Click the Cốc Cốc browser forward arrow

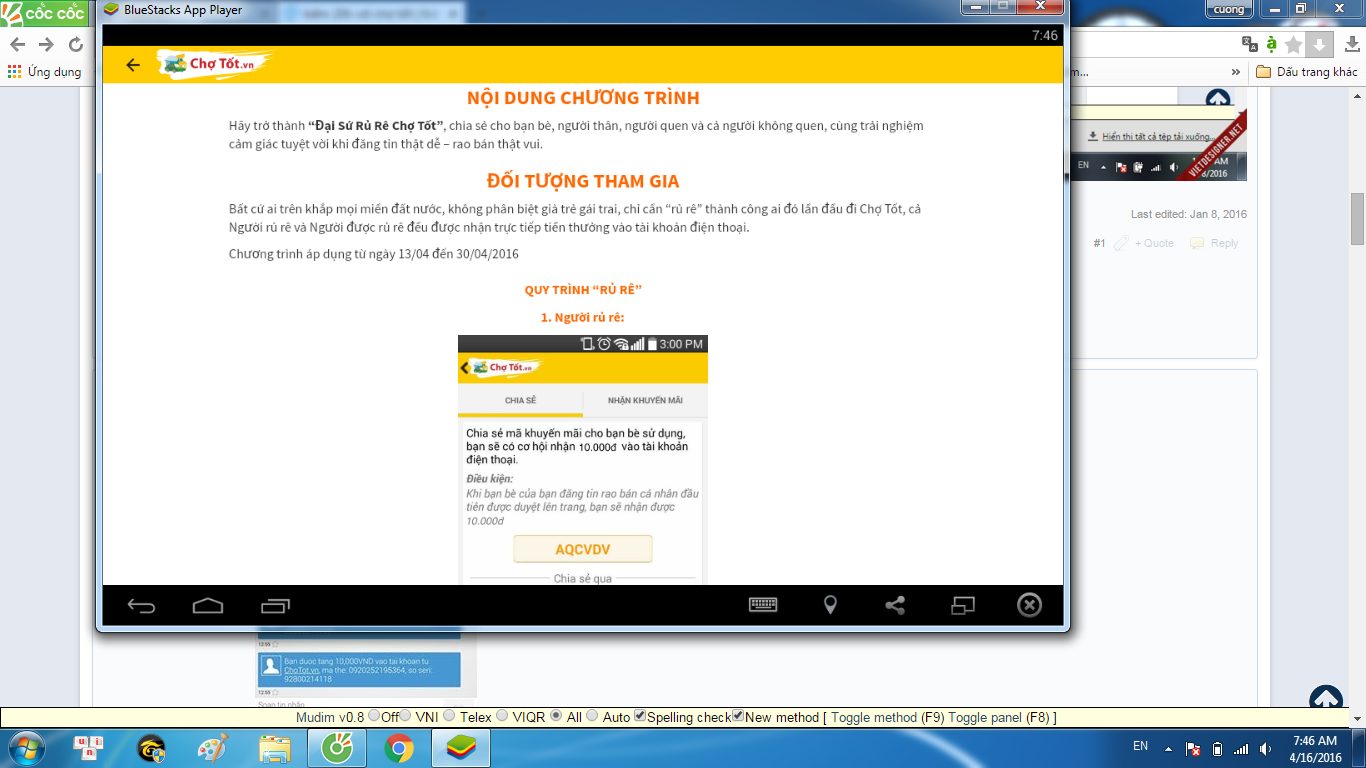[46, 45]
